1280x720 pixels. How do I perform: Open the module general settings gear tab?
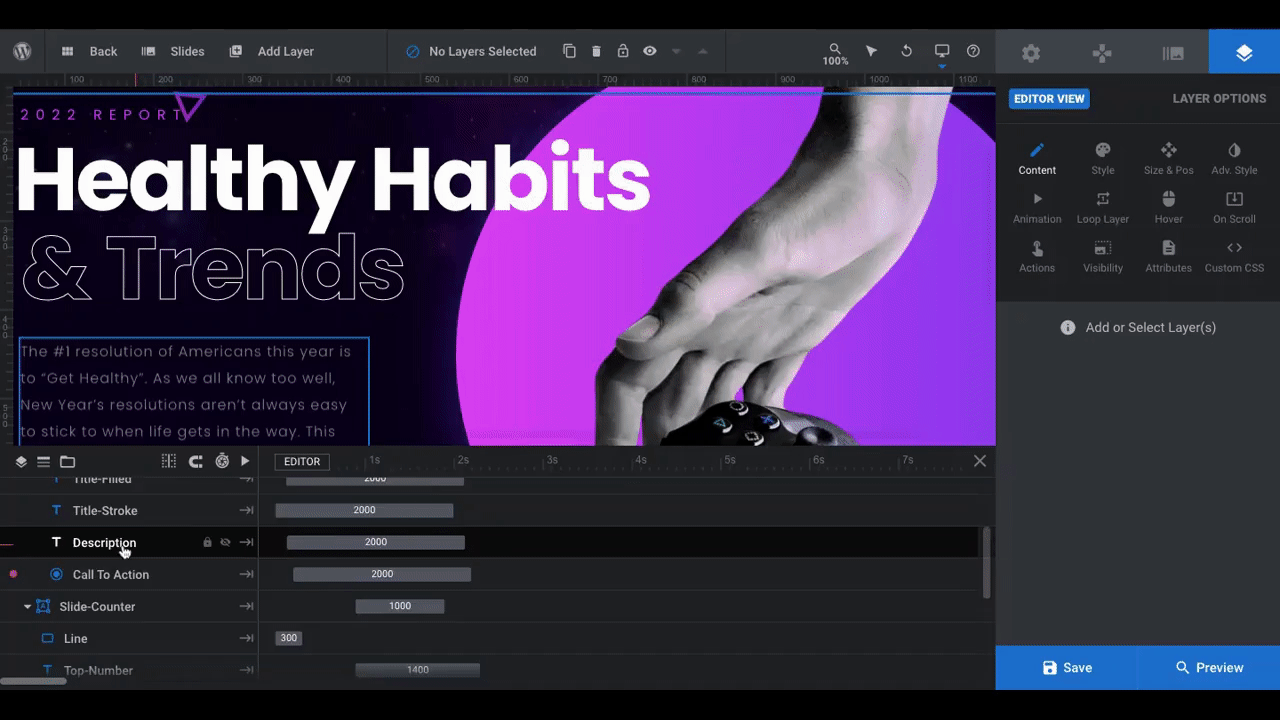point(1031,53)
